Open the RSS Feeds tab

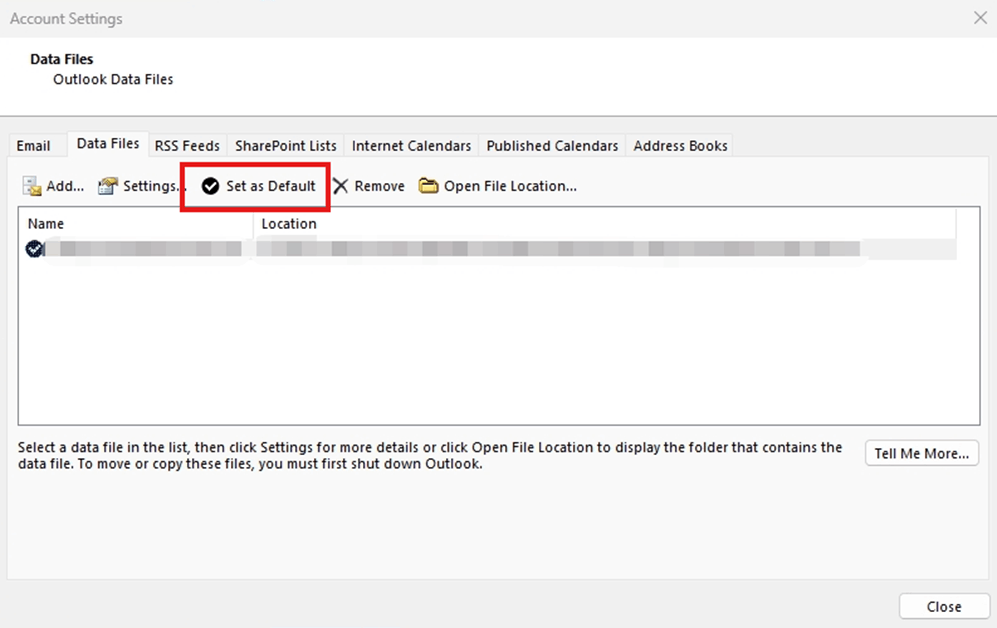[x=187, y=146]
